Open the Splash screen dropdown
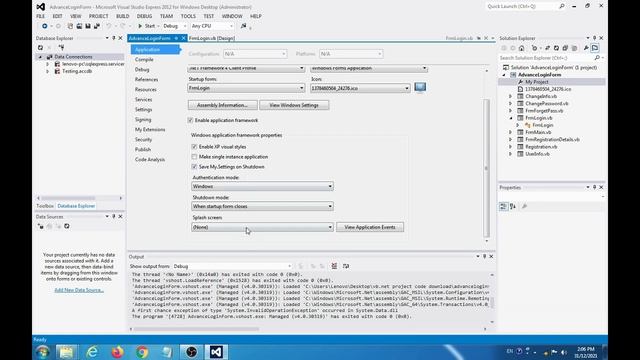 coord(262,227)
